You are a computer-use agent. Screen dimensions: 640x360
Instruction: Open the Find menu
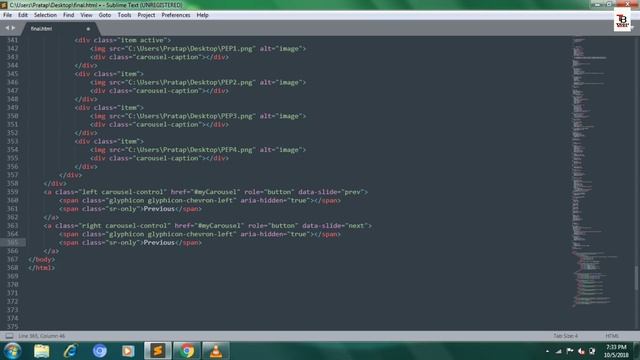[68, 15]
